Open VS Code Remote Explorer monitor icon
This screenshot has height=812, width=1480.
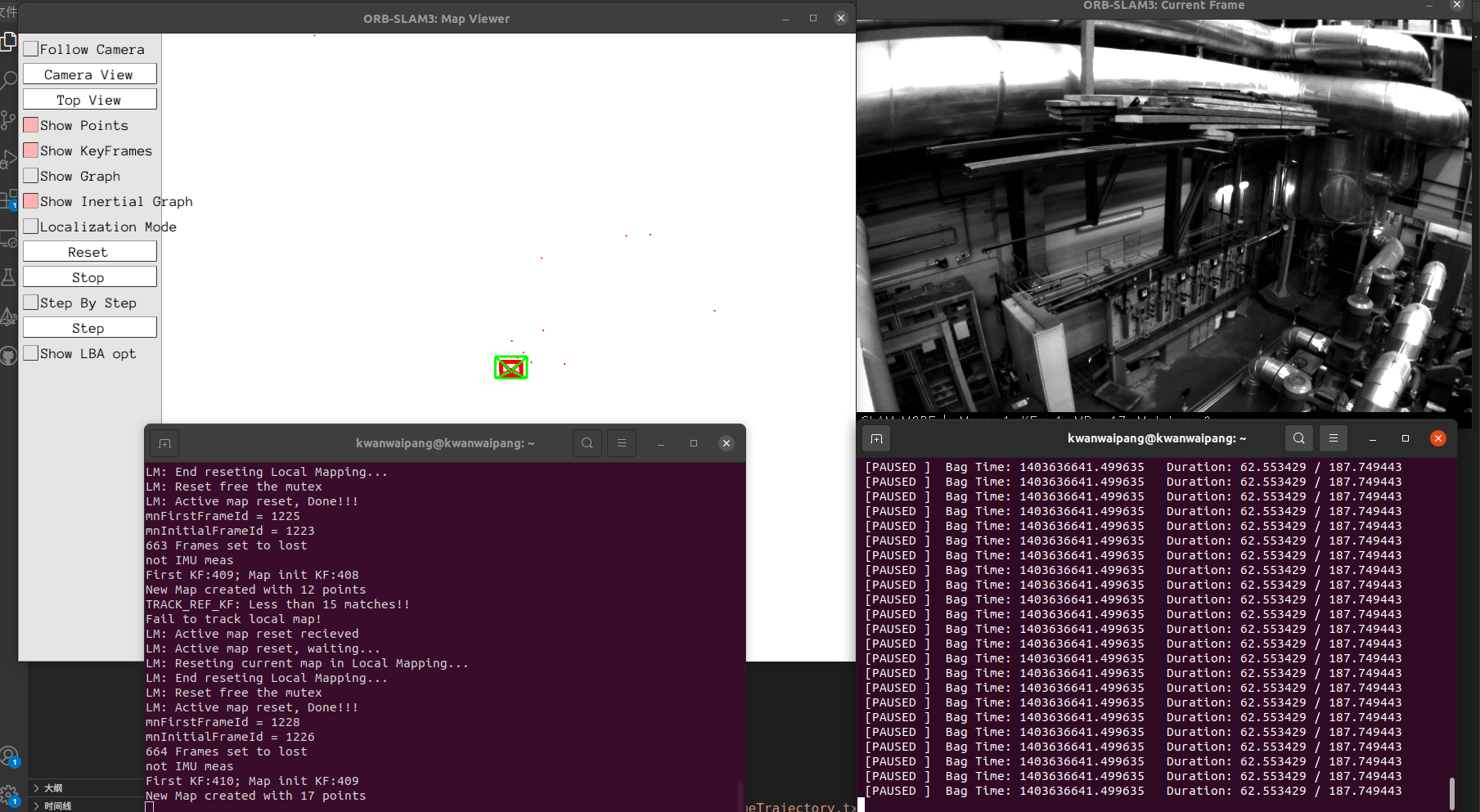click(x=8, y=239)
